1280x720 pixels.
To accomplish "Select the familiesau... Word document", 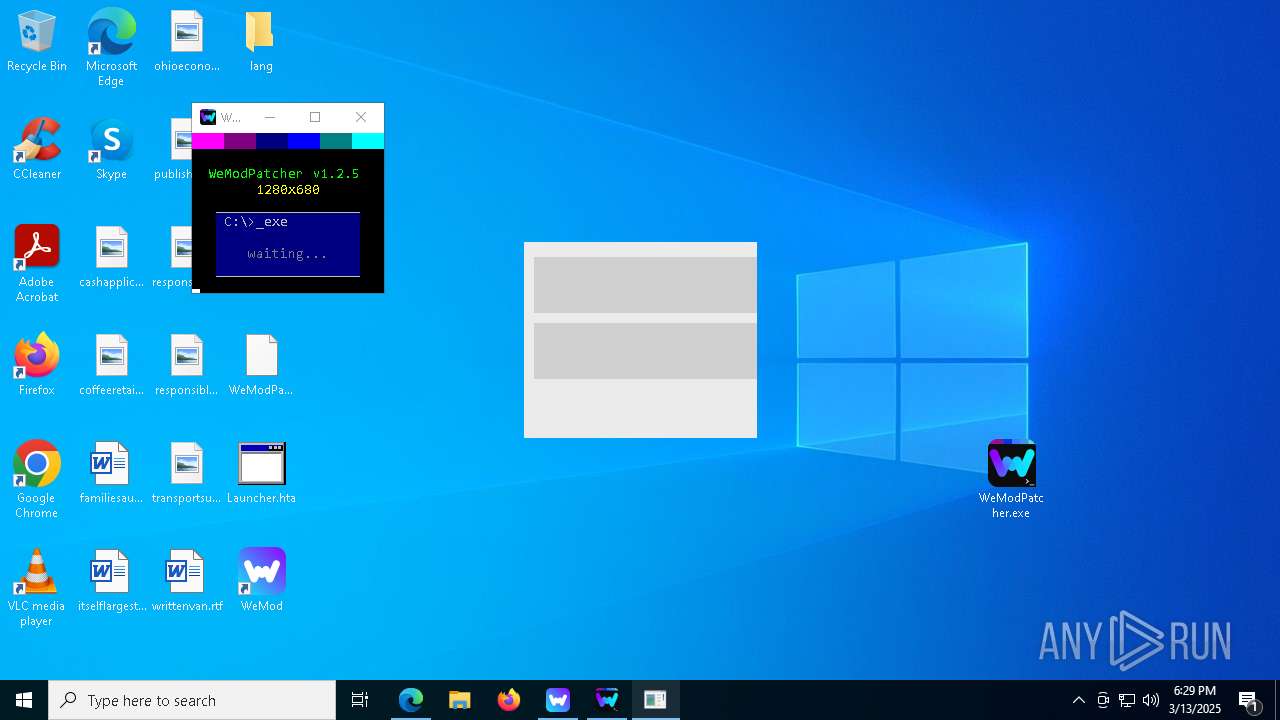I will pyautogui.click(x=111, y=474).
